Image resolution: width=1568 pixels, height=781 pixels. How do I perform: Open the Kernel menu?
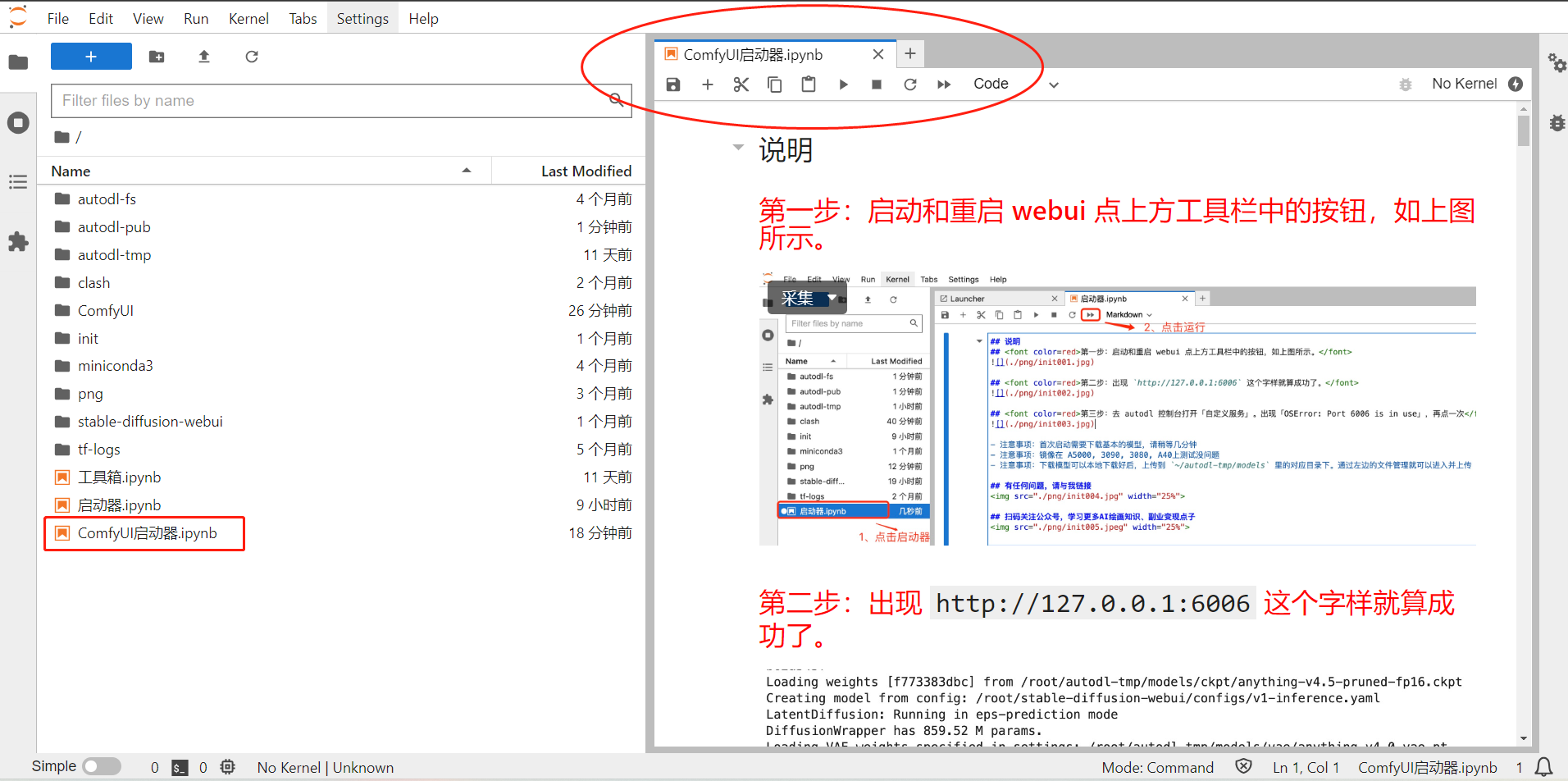tap(248, 18)
